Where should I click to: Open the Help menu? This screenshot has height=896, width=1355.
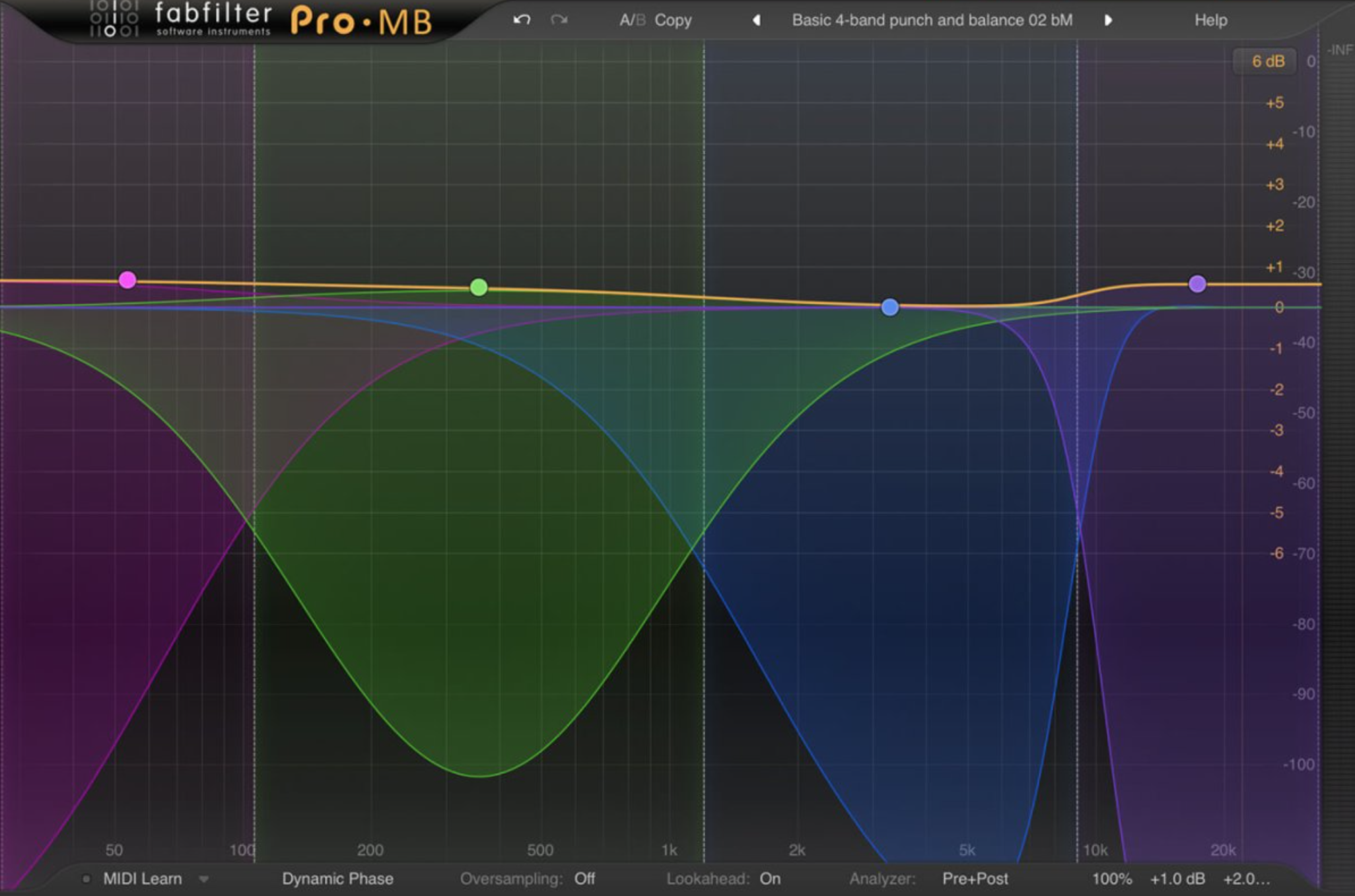1210,20
